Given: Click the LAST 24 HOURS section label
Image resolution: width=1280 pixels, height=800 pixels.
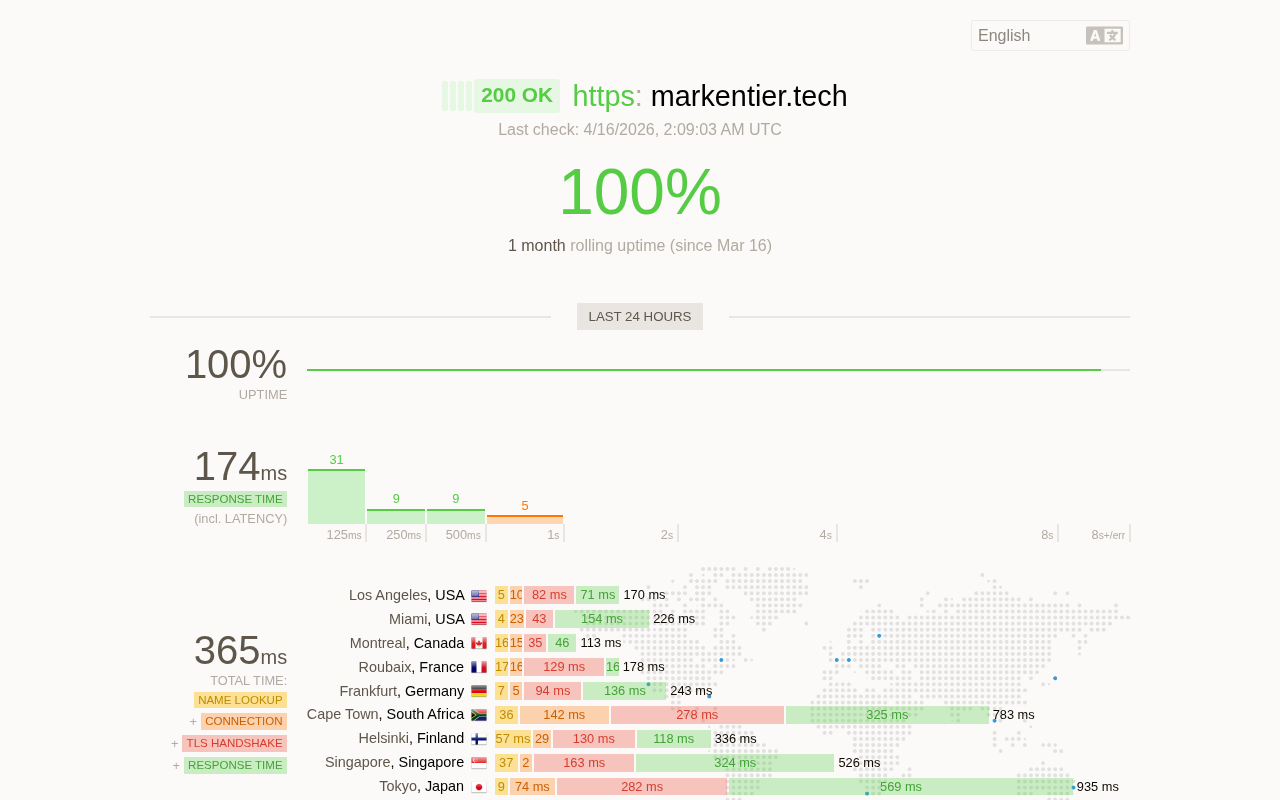Looking at the screenshot, I should point(640,317).
